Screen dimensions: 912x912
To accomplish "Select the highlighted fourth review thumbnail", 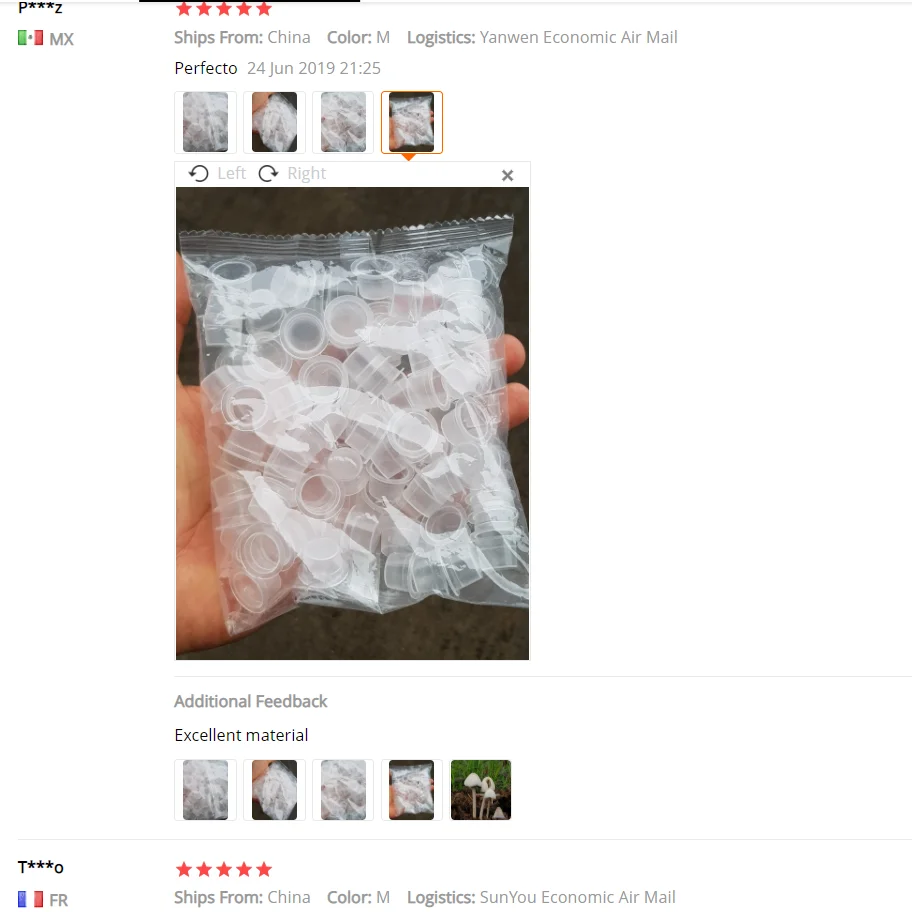I will coord(412,122).
